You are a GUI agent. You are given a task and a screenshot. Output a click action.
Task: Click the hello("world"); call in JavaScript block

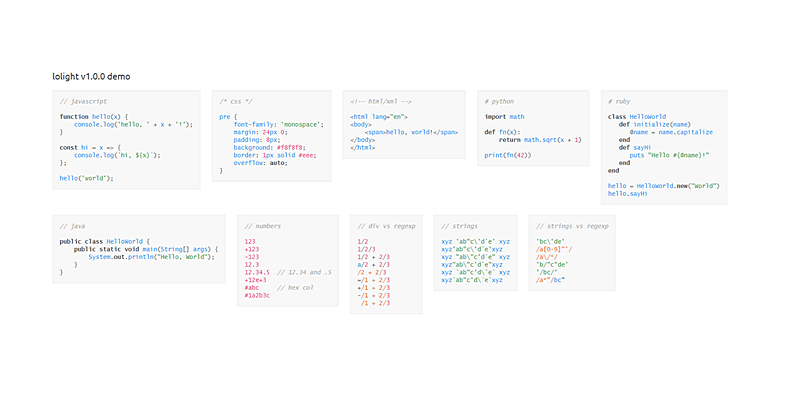(87, 178)
